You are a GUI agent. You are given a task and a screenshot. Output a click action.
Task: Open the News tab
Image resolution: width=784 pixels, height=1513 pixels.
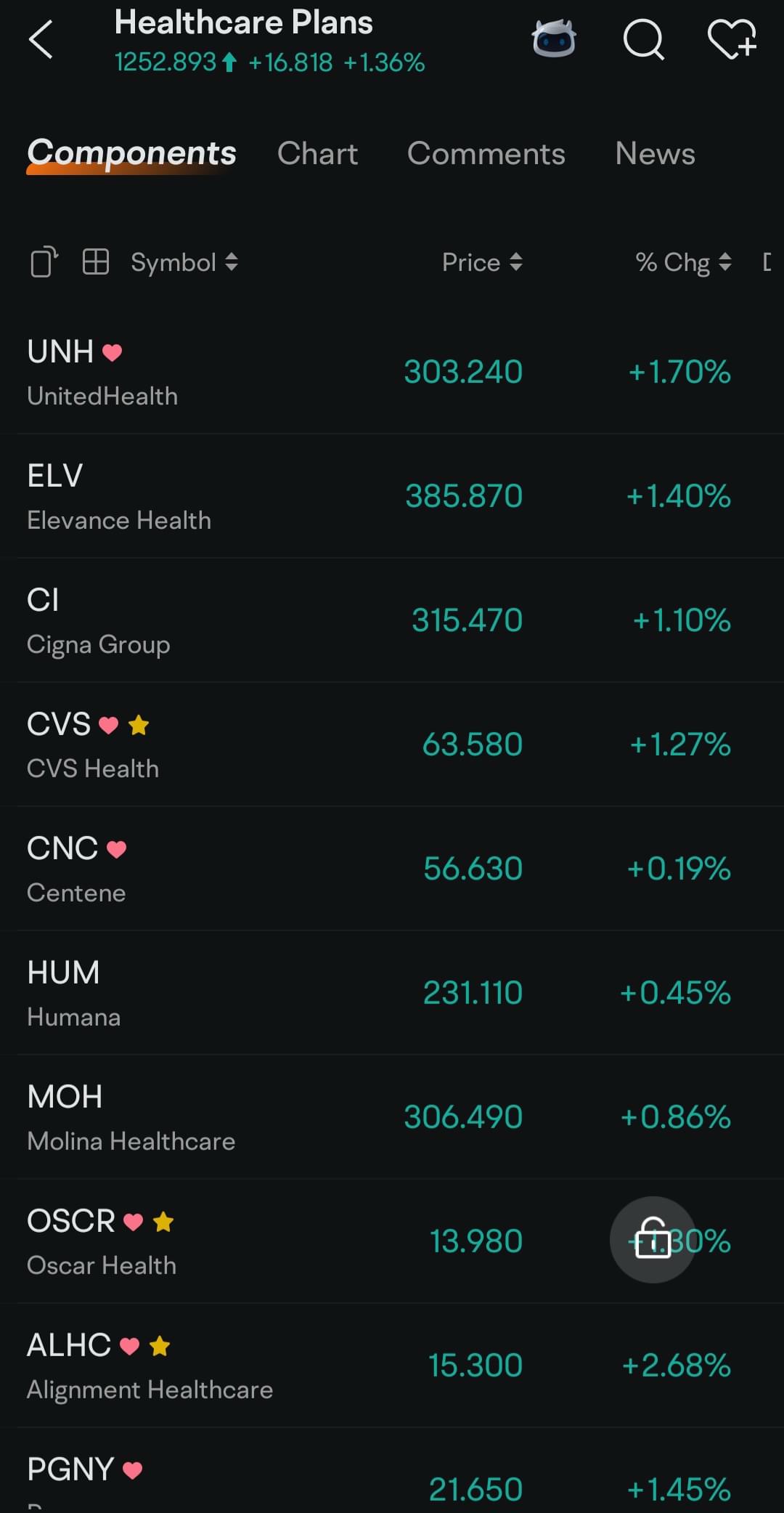pyautogui.click(x=655, y=153)
